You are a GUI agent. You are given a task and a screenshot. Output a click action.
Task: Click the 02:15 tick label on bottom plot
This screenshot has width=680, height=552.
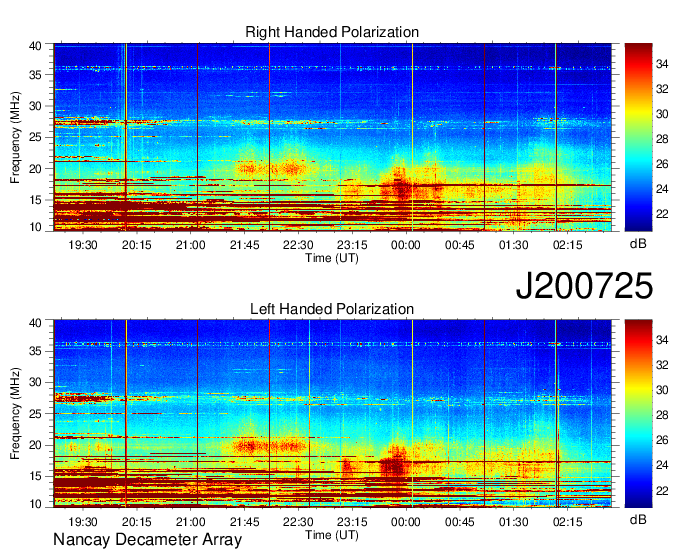pos(567,522)
